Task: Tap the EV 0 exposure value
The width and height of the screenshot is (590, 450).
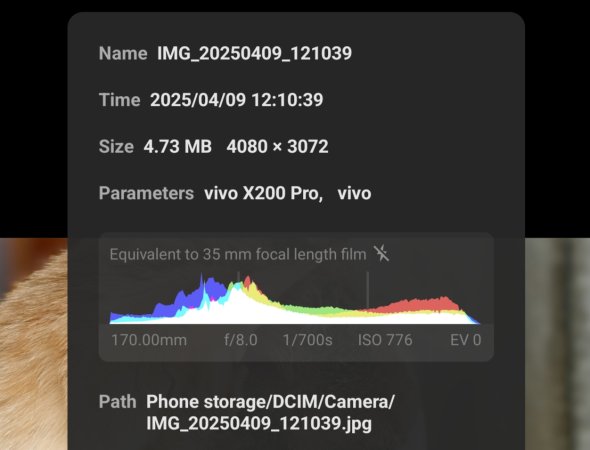Action: point(465,340)
